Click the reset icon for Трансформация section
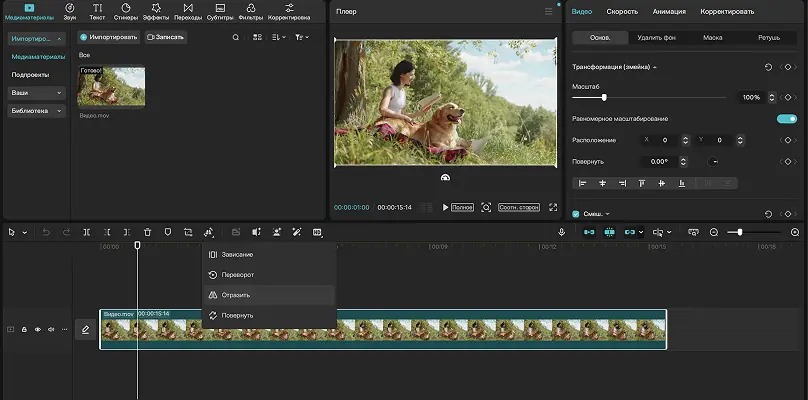This screenshot has width=808, height=400. pos(768,67)
